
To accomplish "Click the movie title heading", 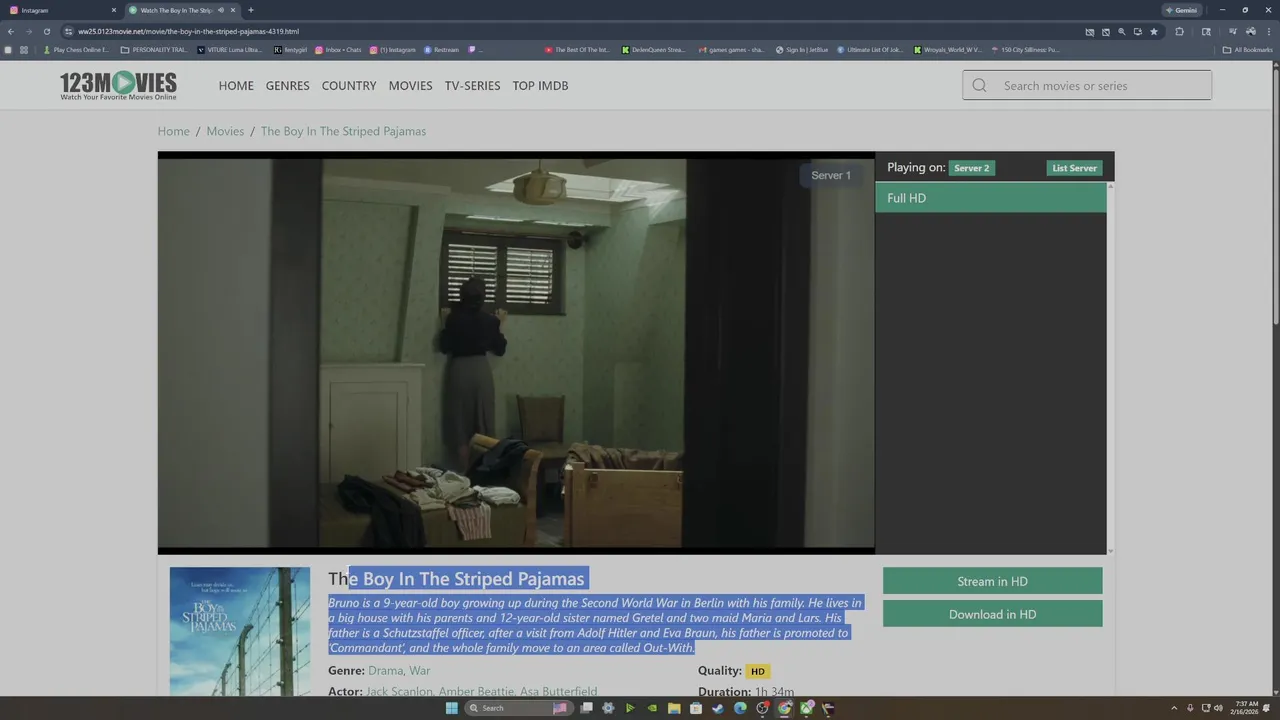I will click(x=456, y=579).
